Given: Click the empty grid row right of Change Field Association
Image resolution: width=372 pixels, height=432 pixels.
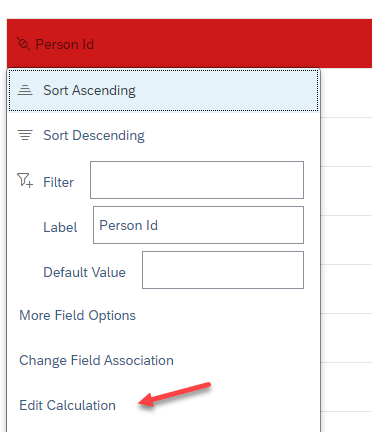Looking at the screenshot, I should click(x=346, y=338).
